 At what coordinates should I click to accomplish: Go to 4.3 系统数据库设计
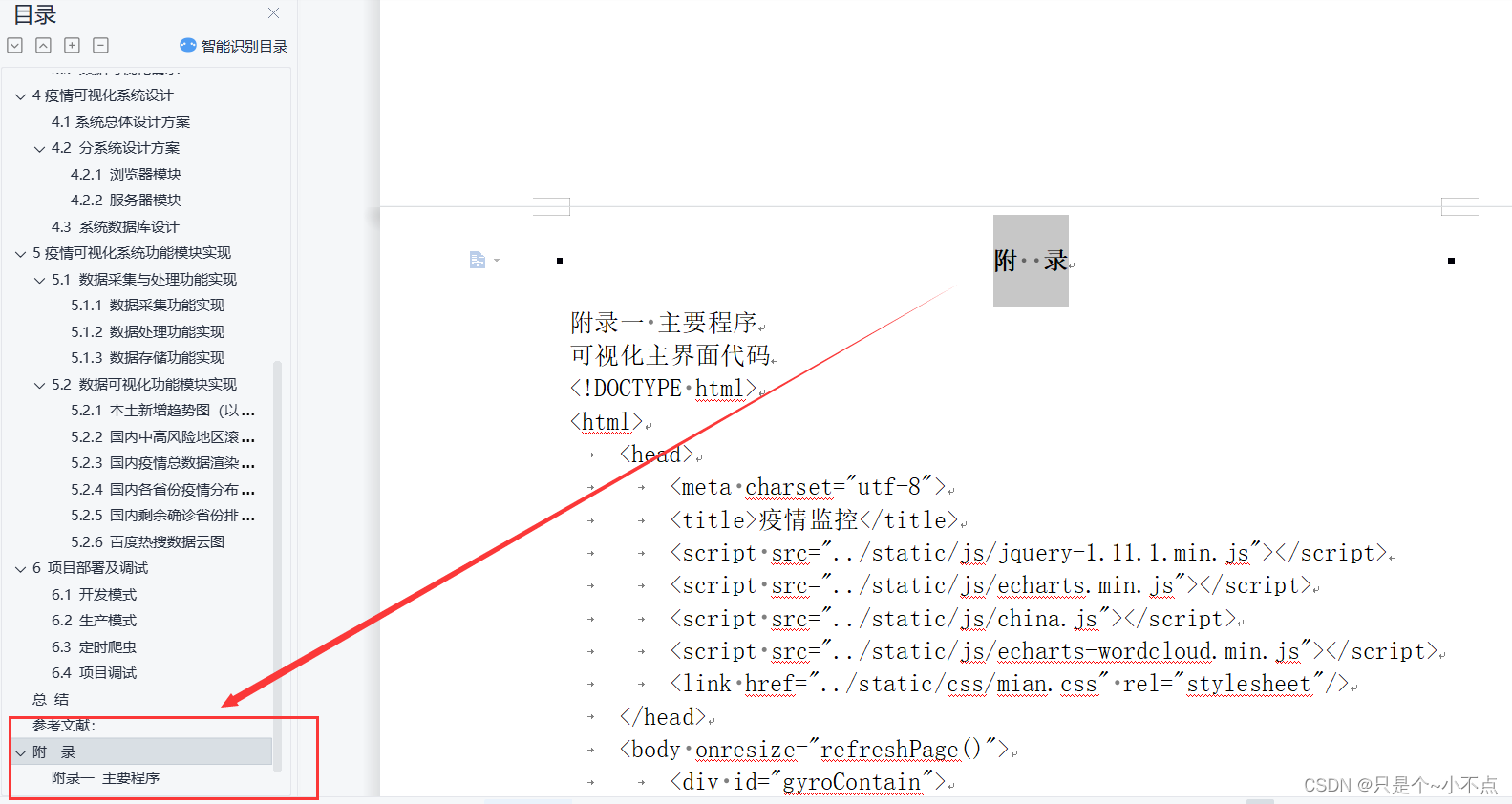115,227
